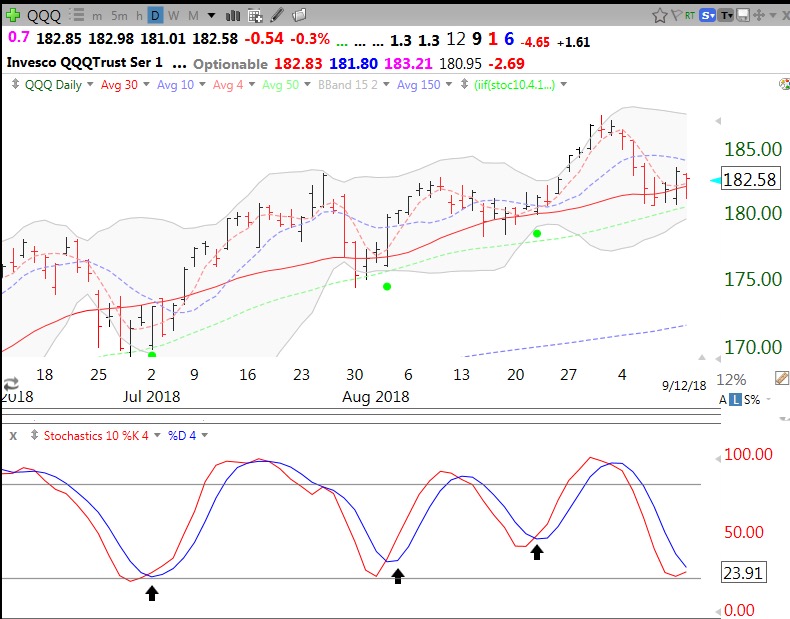The image size is (790, 619).
Task: Open the chart templates folder icon
Action: coord(299,16)
